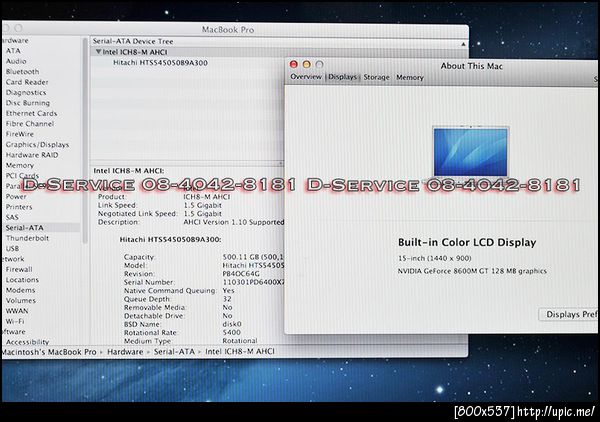Open the Overview tab in About This Mac
This screenshot has height=422, width=600.
point(306,77)
